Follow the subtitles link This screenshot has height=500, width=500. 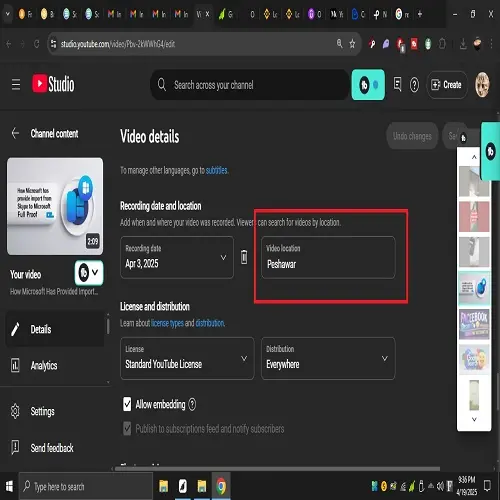[216, 170]
